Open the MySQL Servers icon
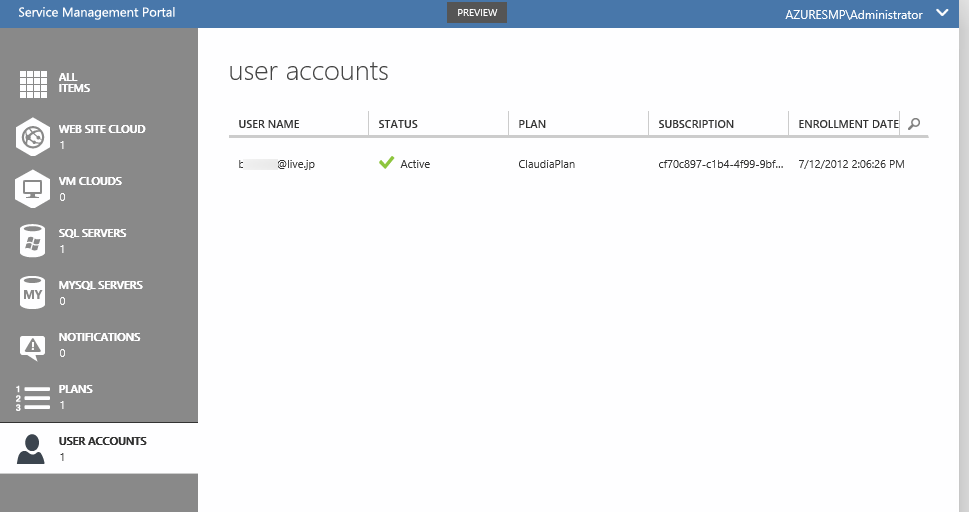 click(34, 293)
